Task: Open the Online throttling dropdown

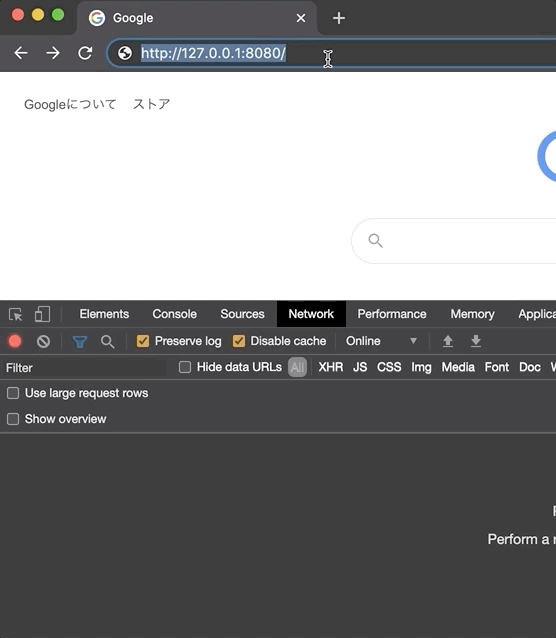Action: [x=382, y=341]
